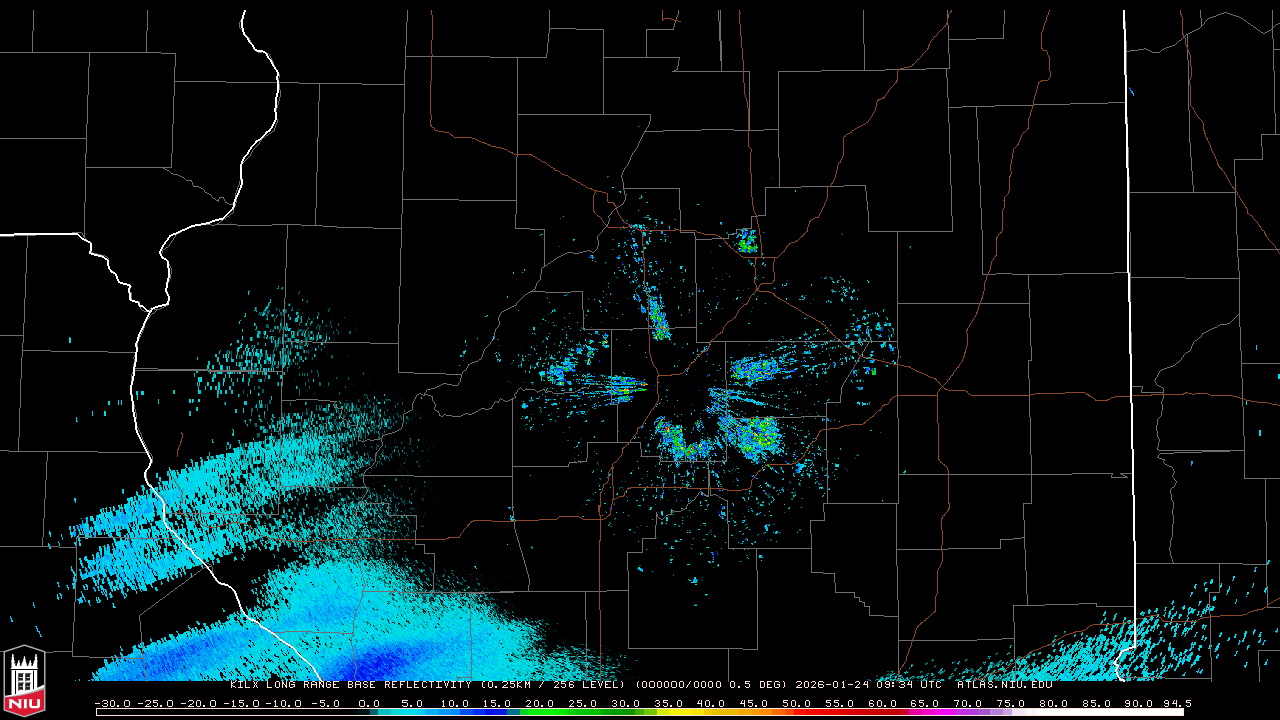Click the 35.0 scale value
This screenshot has height=720, width=1280.
[x=669, y=703]
